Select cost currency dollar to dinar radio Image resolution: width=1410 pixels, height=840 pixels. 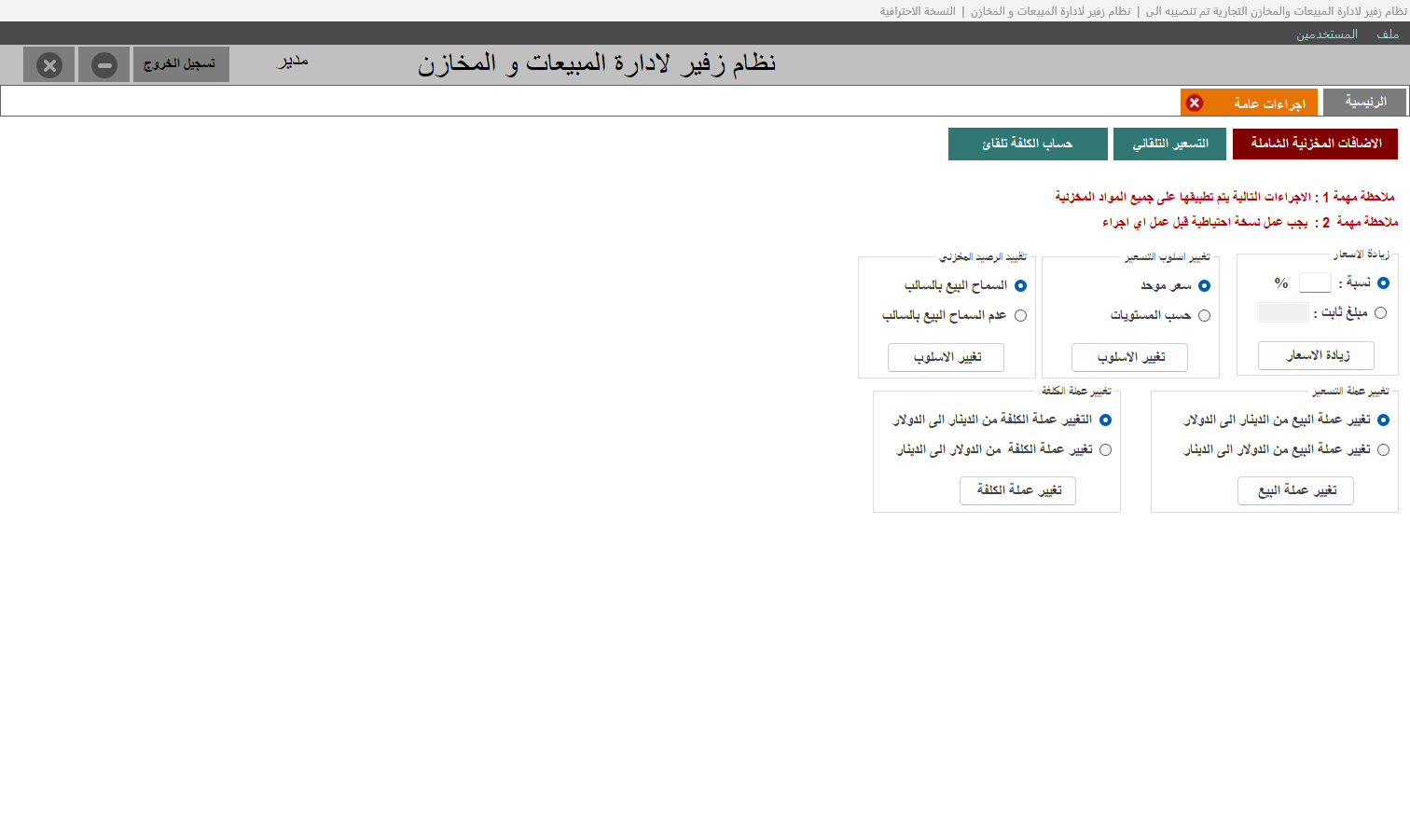(x=1105, y=450)
